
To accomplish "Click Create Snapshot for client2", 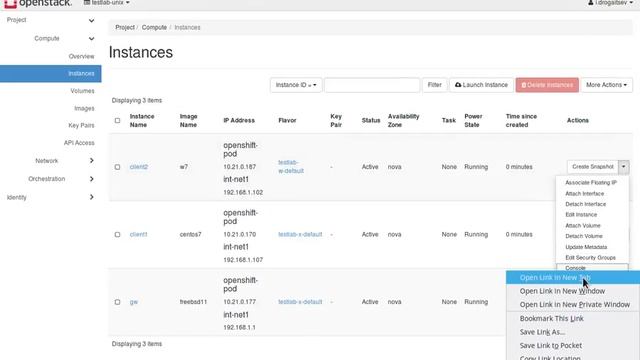I will pyautogui.click(x=593, y=167).
